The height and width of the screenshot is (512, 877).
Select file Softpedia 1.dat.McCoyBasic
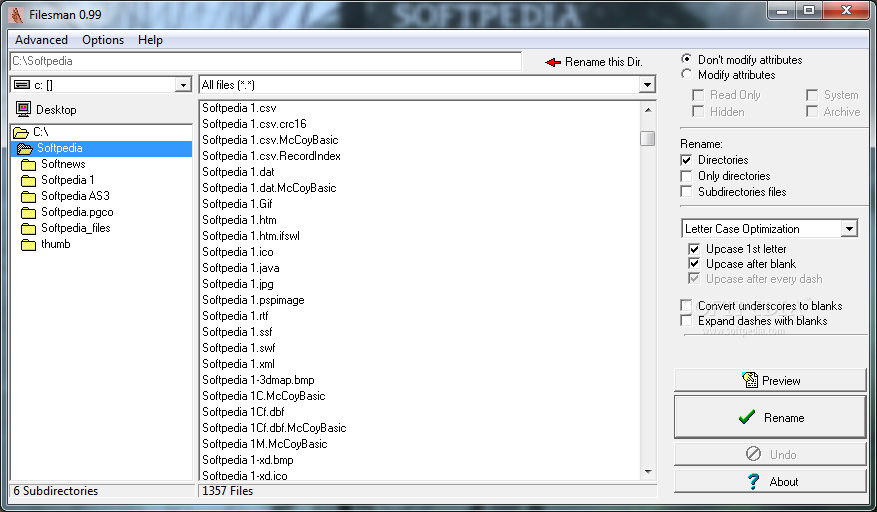[x=269, y=188]
